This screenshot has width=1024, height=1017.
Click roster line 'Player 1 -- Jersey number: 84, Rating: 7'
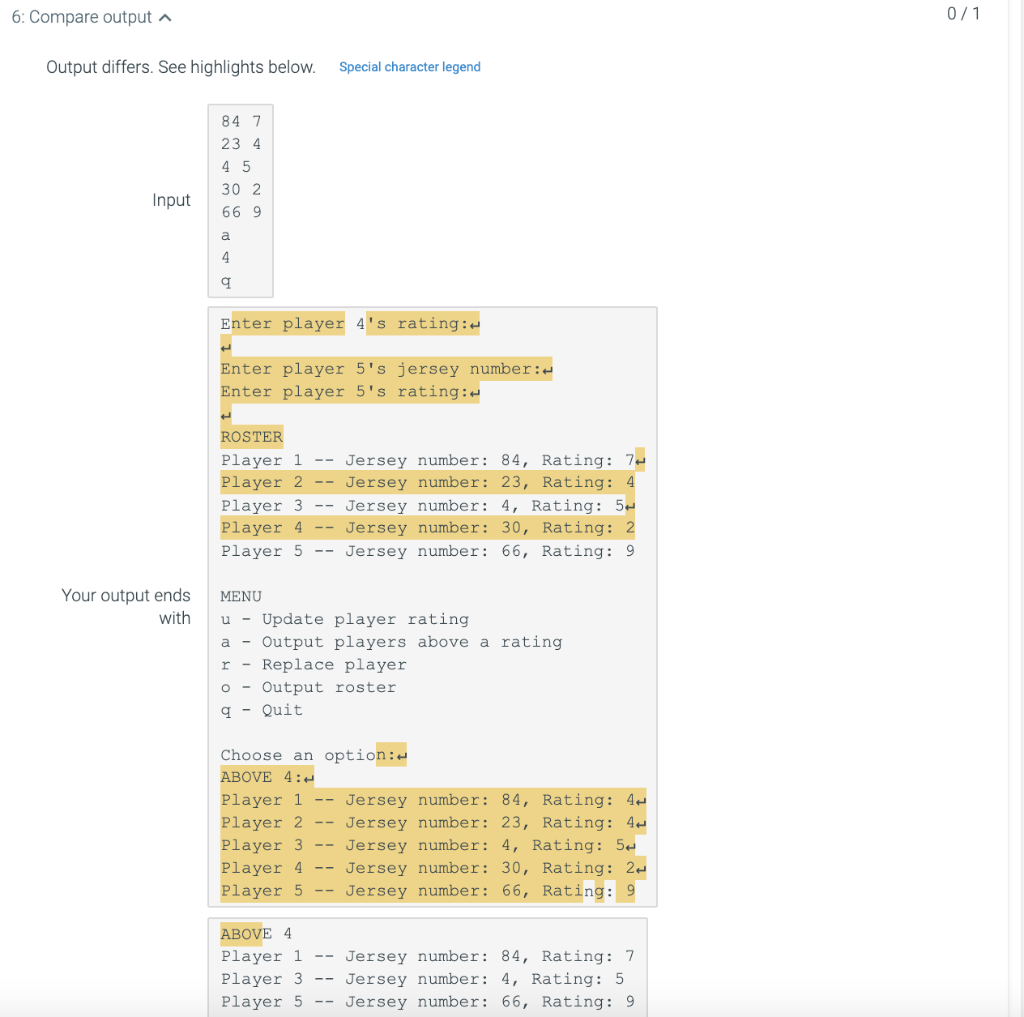coord(433,460)
